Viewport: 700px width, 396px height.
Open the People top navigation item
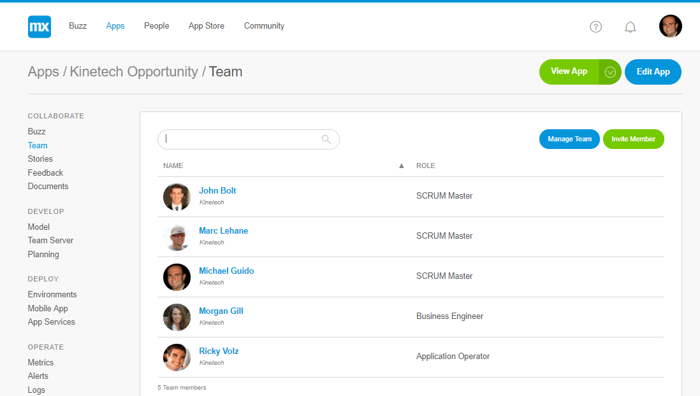coord(156,26)
